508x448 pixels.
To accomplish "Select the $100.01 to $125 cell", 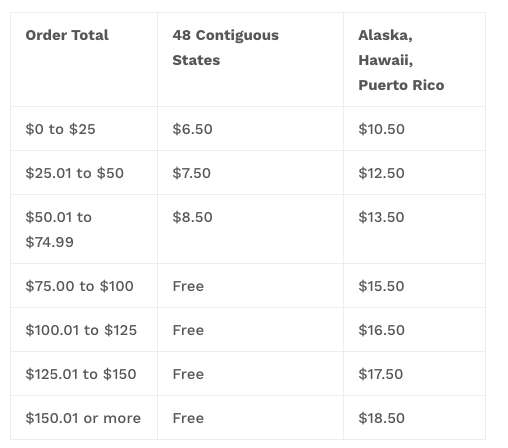I will tap(81, 330).
